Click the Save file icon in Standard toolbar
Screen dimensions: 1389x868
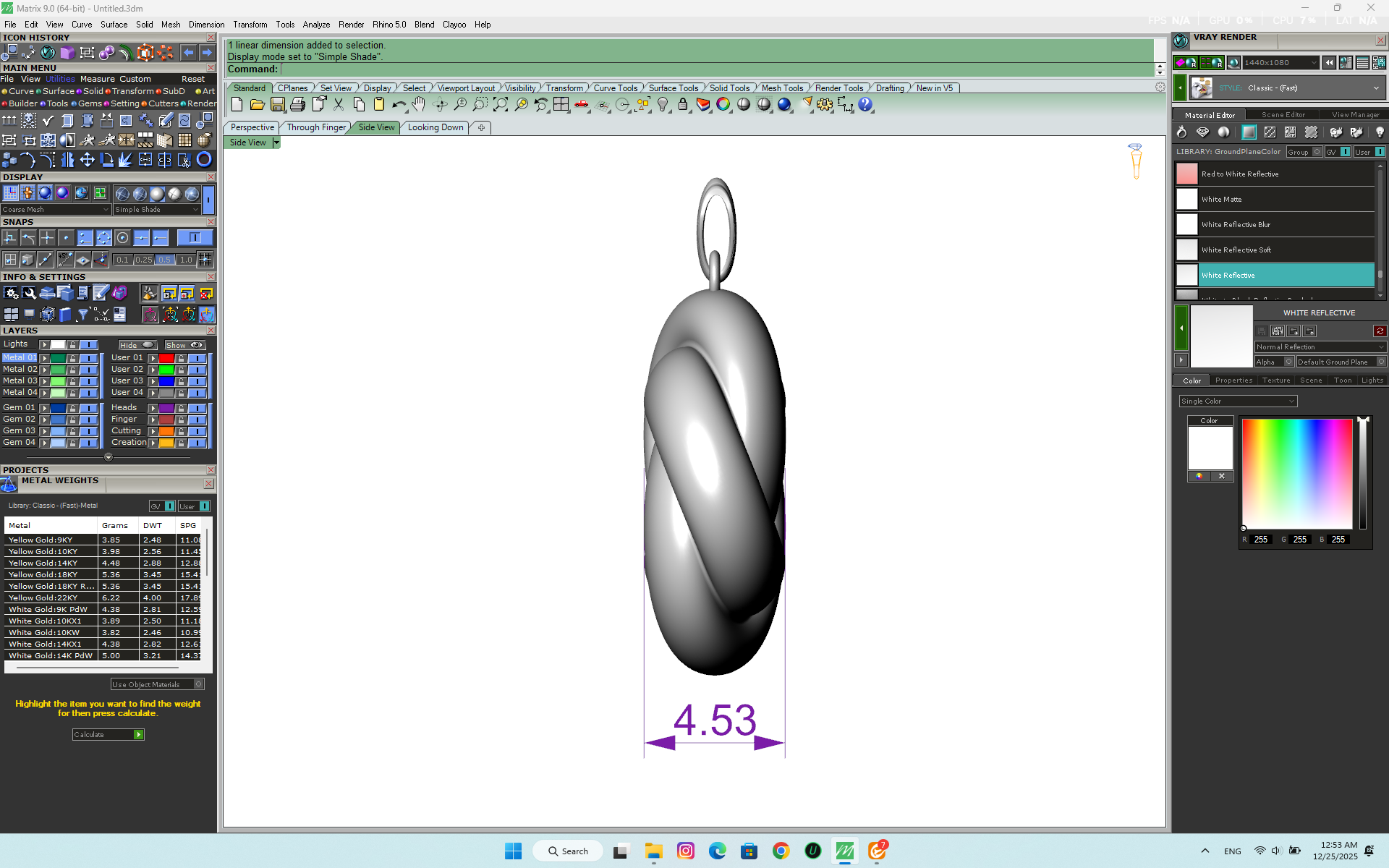pyautogui.click(x=277, y=105)
